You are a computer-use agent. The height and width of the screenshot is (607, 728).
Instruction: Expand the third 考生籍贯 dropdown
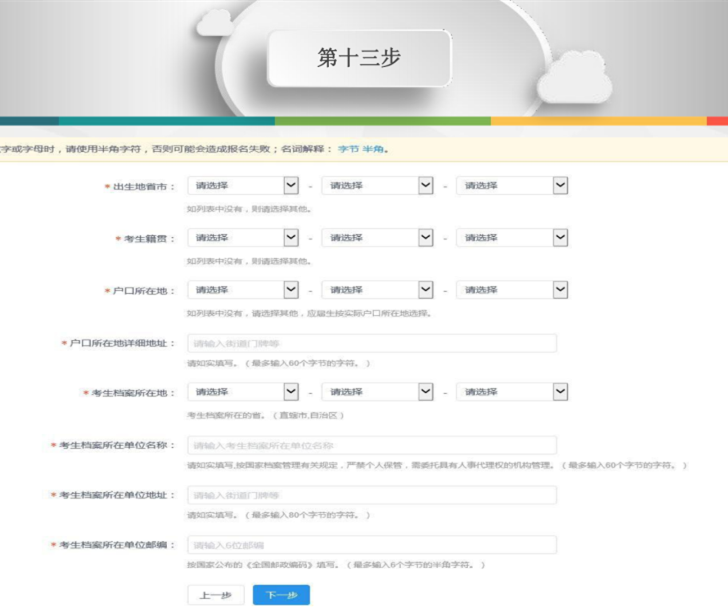coord(511,237)
